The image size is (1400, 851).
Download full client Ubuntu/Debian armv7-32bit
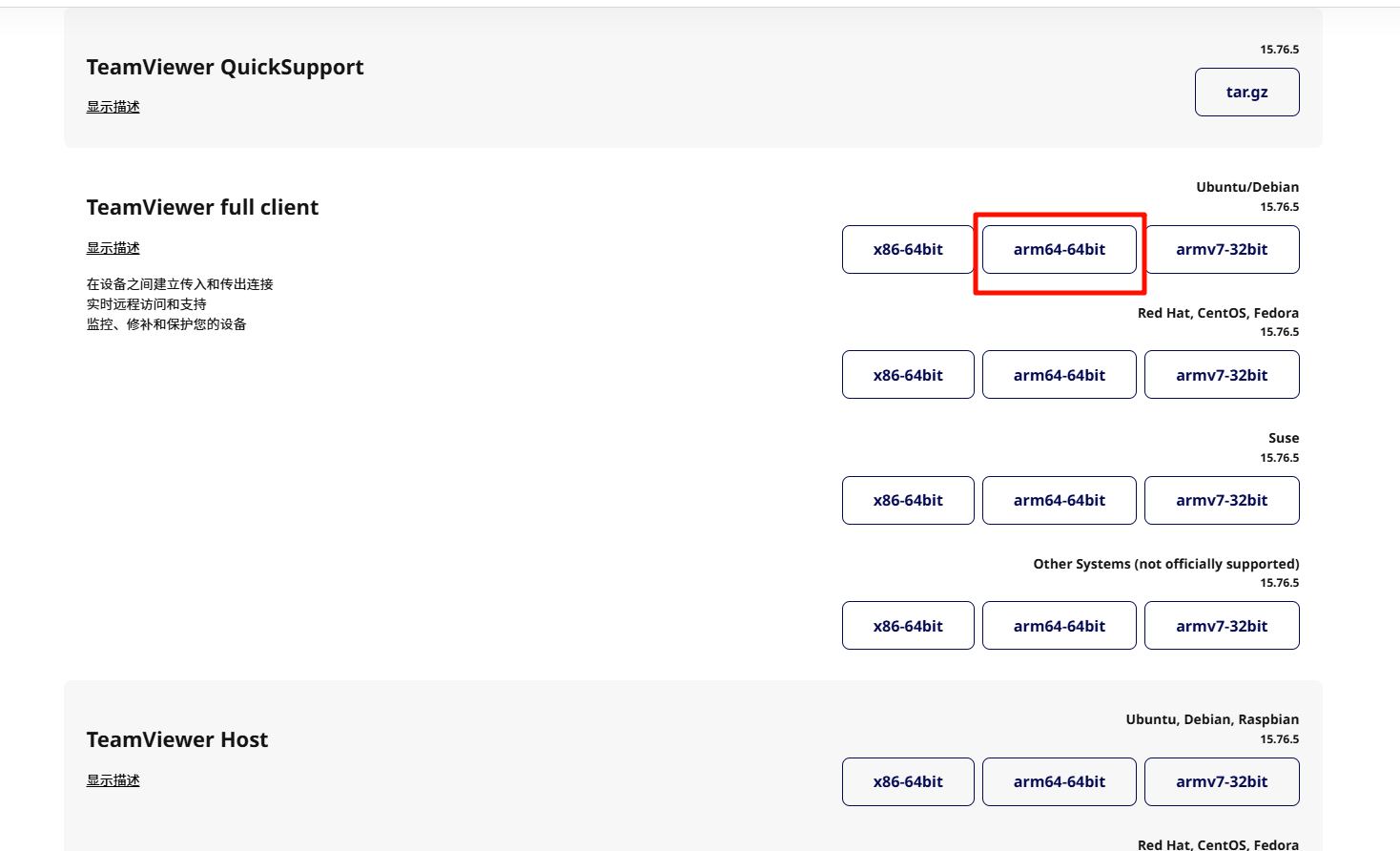click(x=1222, y=250)
